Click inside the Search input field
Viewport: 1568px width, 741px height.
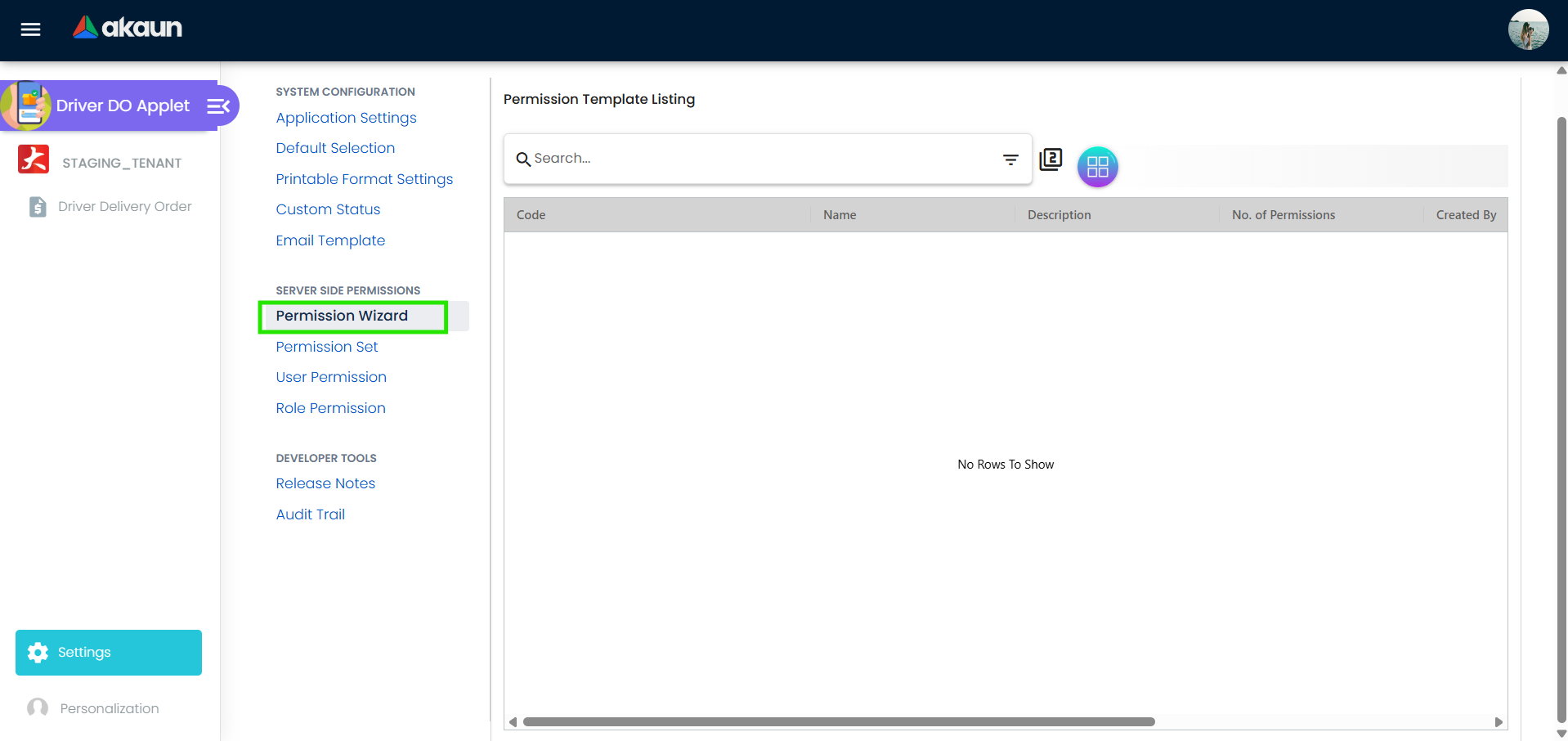[x=736, y=159]
